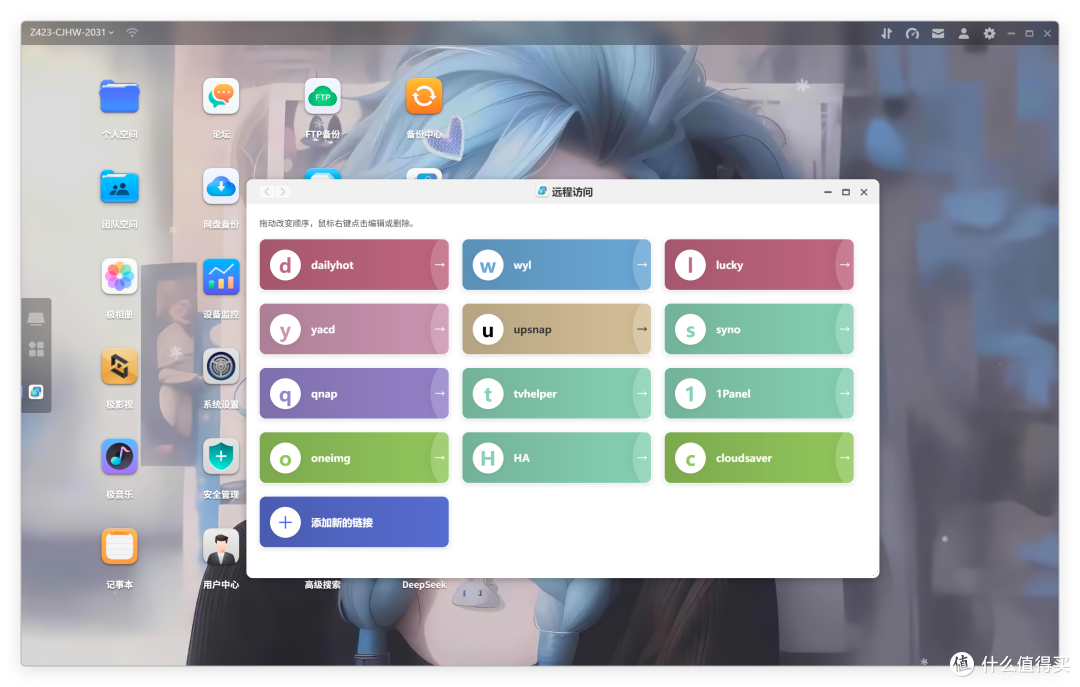Open the mail envelope icon in top bar
1080x687 pixels.
938,33
